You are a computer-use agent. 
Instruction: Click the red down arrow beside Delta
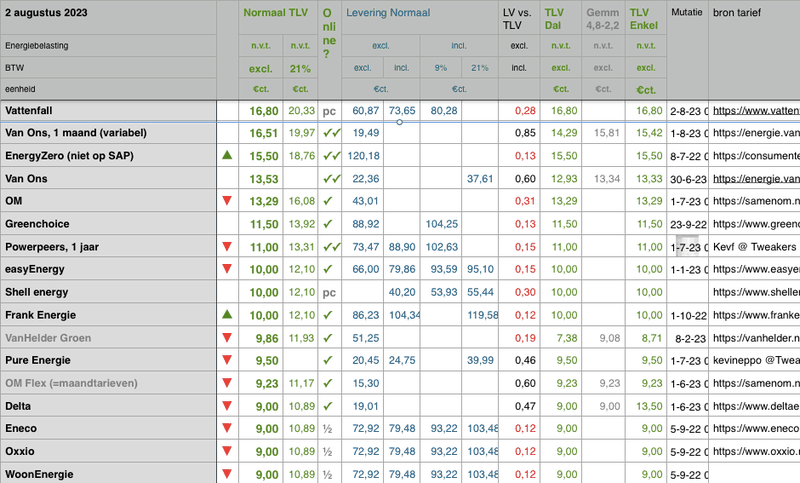pyautogui.click(x=228, y=405)
